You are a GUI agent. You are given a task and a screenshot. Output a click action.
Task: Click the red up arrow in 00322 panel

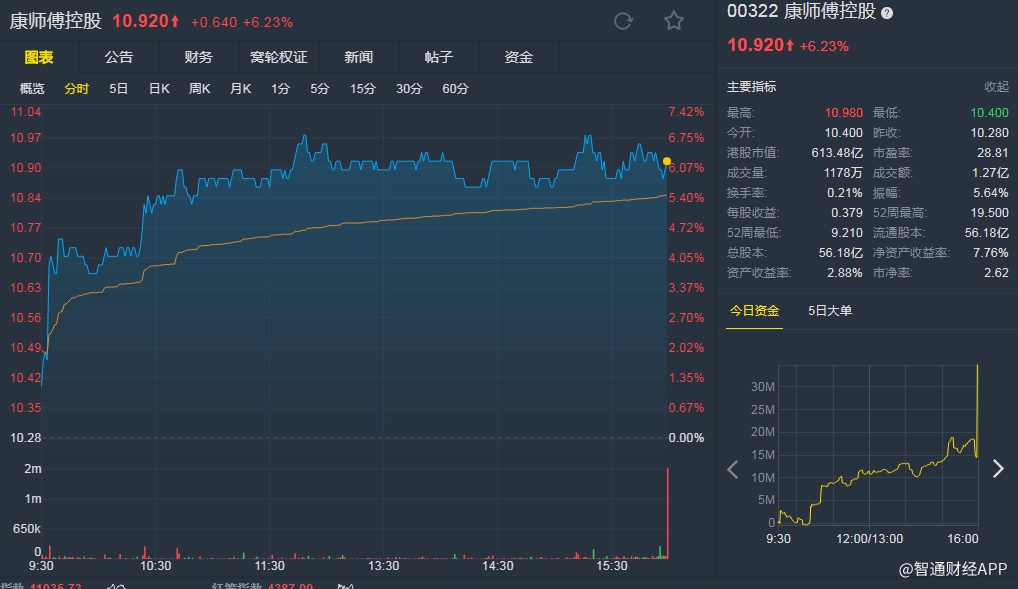point(790,45)
